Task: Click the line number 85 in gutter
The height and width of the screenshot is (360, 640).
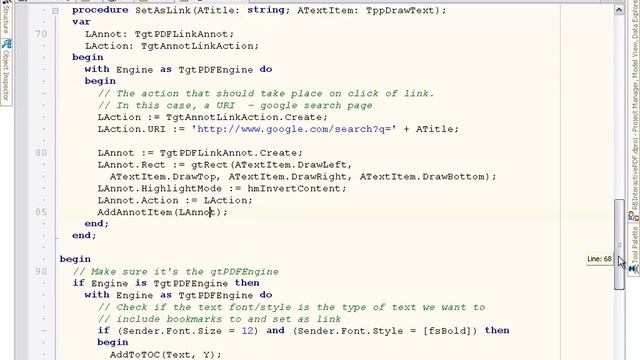Action: tap(41, 212)
